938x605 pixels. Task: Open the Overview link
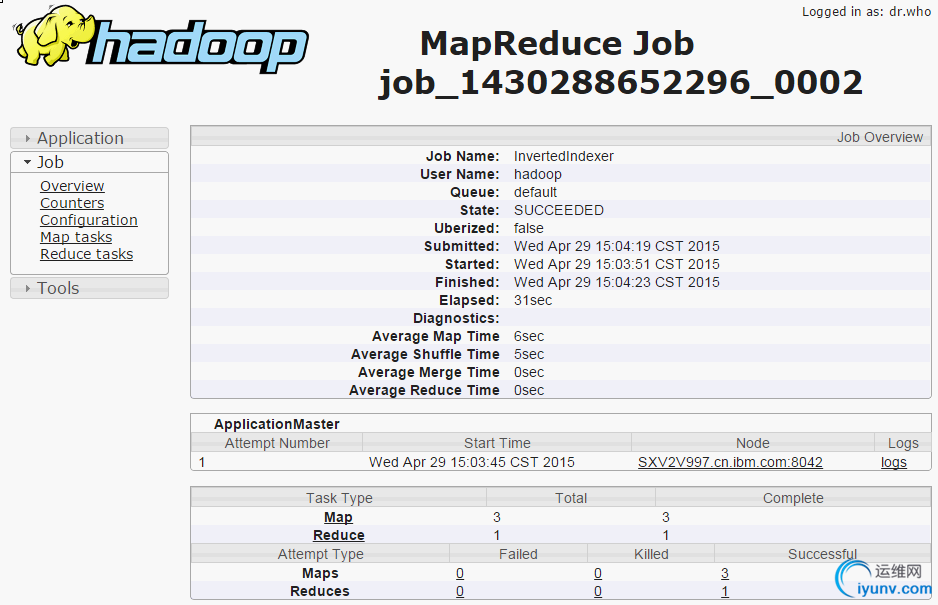pyautogui.click(x=72, y=186)
